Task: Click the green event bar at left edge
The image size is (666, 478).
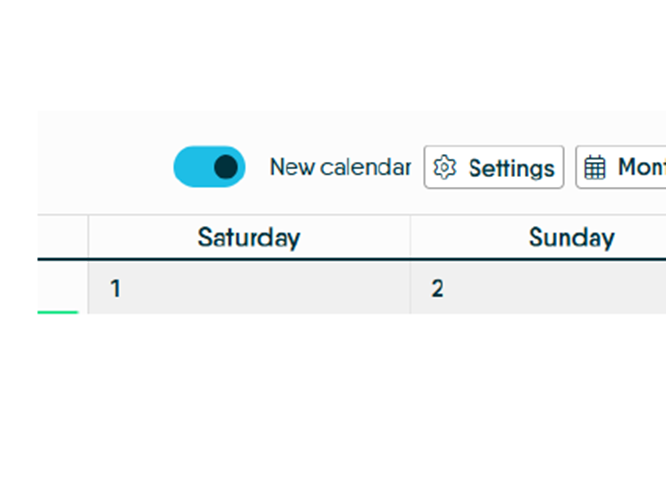Action: 58,311
